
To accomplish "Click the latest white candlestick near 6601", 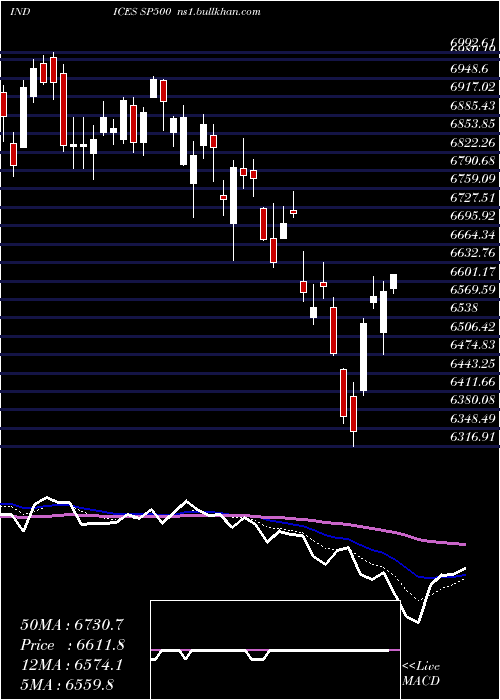I will pos(394,282).
